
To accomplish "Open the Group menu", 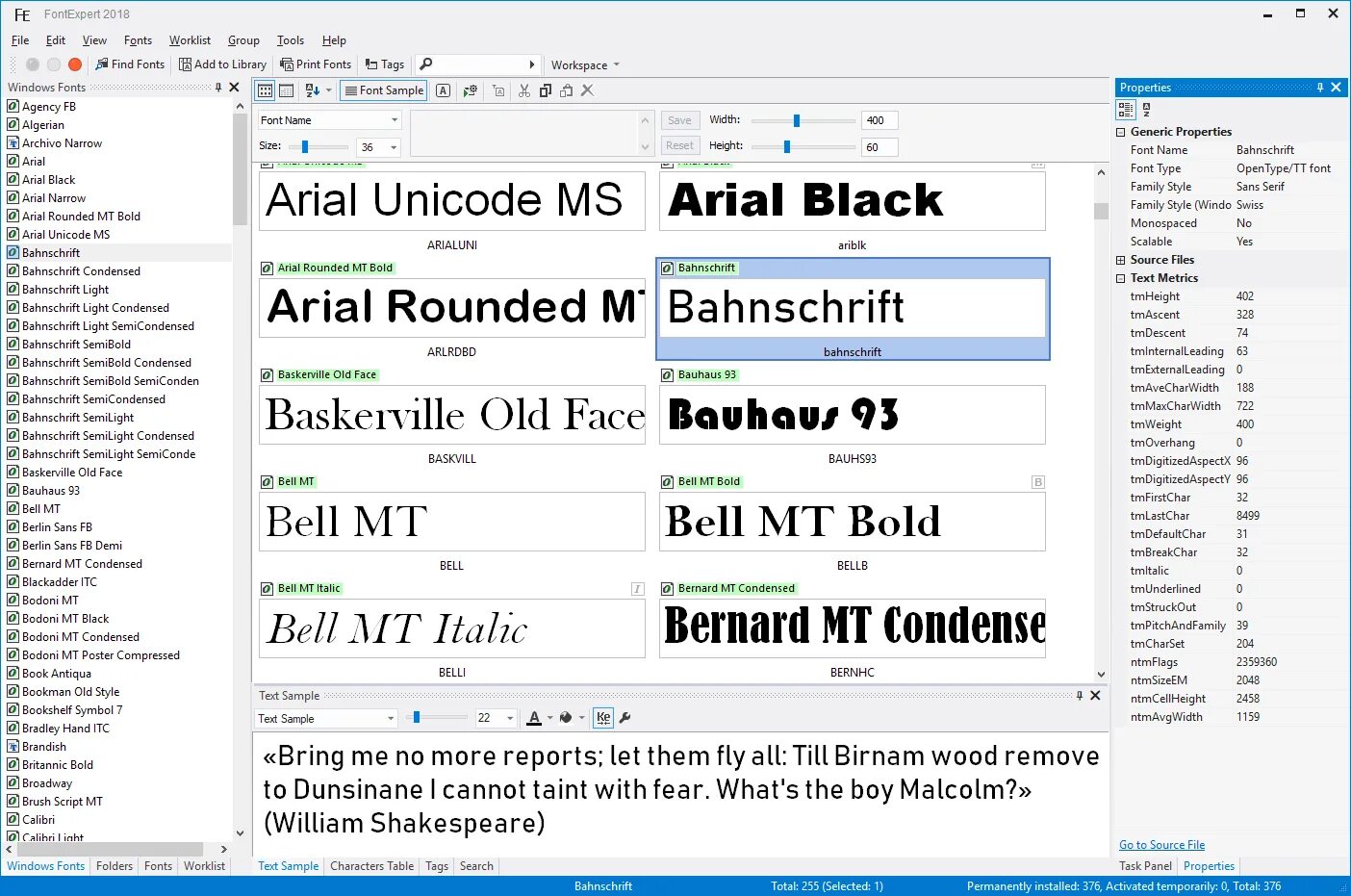I will tap(243, 40).
